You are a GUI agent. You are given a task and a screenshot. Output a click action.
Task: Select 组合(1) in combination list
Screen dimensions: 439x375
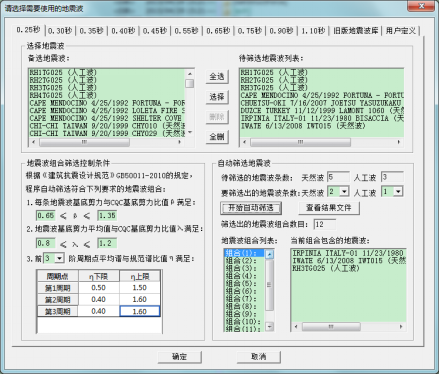tap(245, 253)
